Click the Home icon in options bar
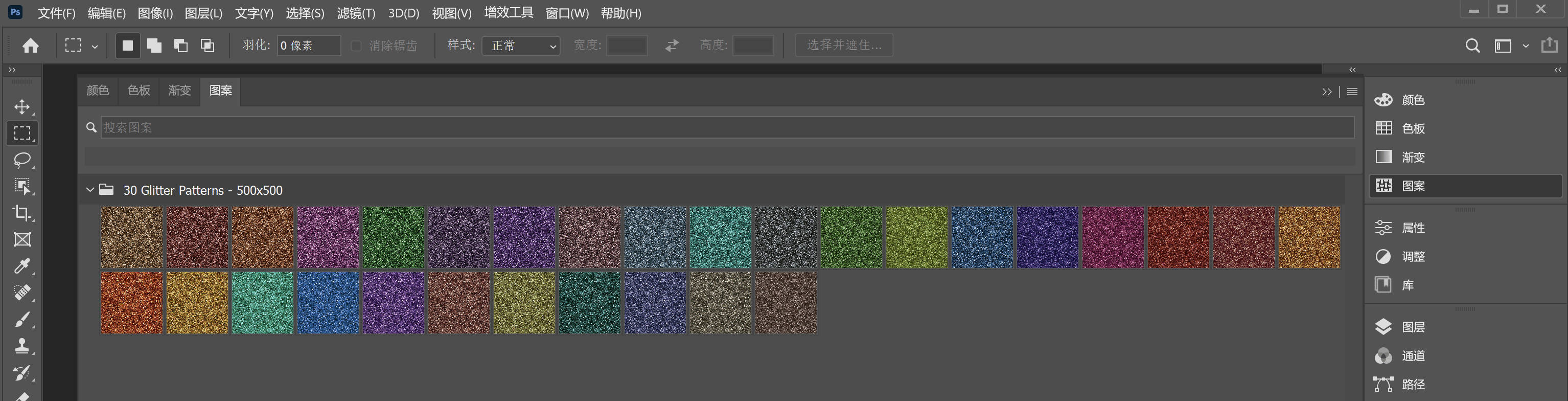Image resolution: width=1568 pixels, height=401 pixels. pyautogui.click(x=31, y=46)
